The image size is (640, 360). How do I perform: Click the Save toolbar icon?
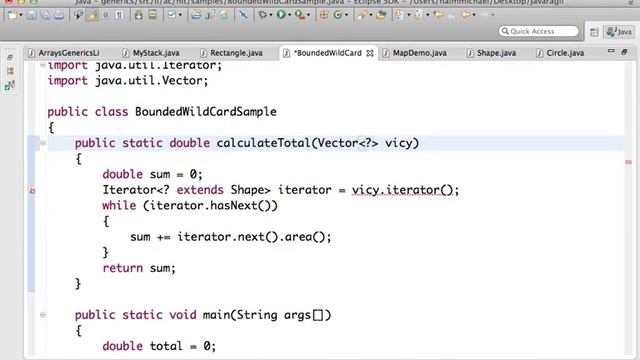[x=31, y=16]
